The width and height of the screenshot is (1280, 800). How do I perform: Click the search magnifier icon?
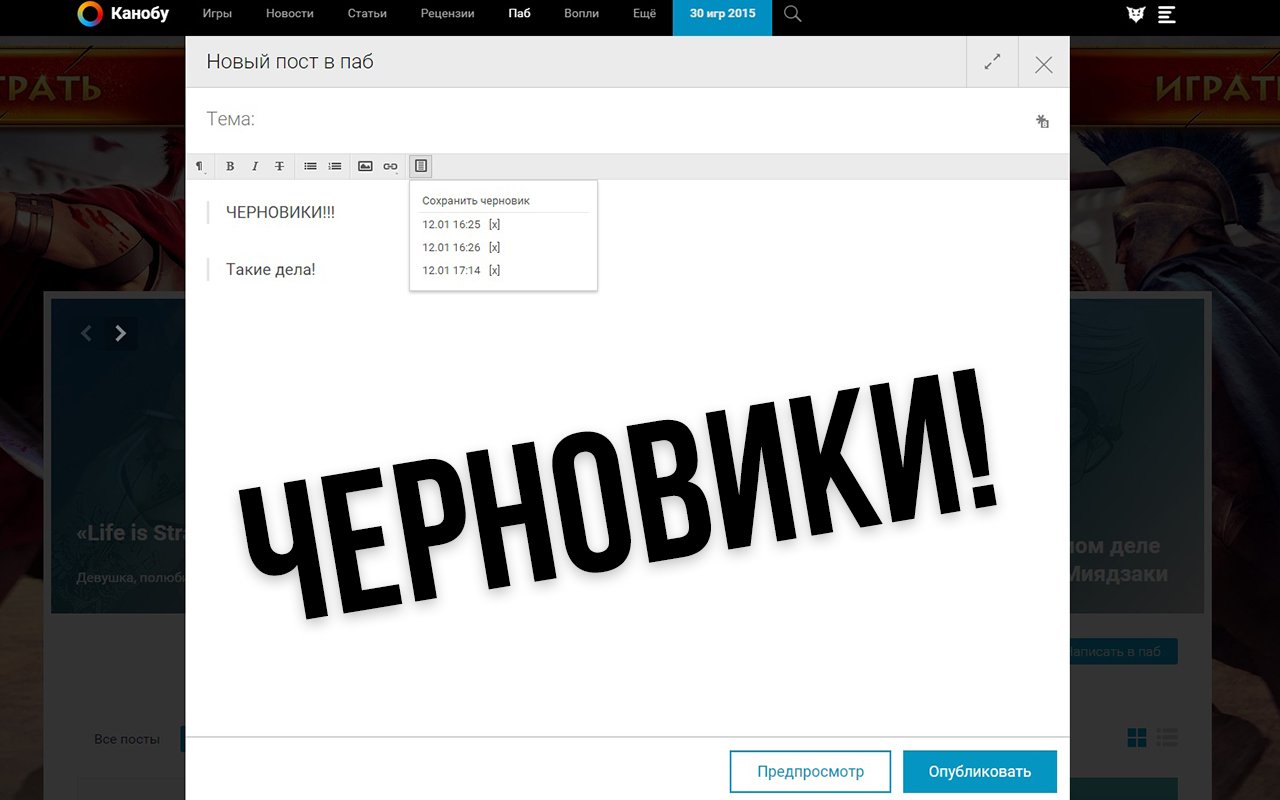[x=793, y=14]
